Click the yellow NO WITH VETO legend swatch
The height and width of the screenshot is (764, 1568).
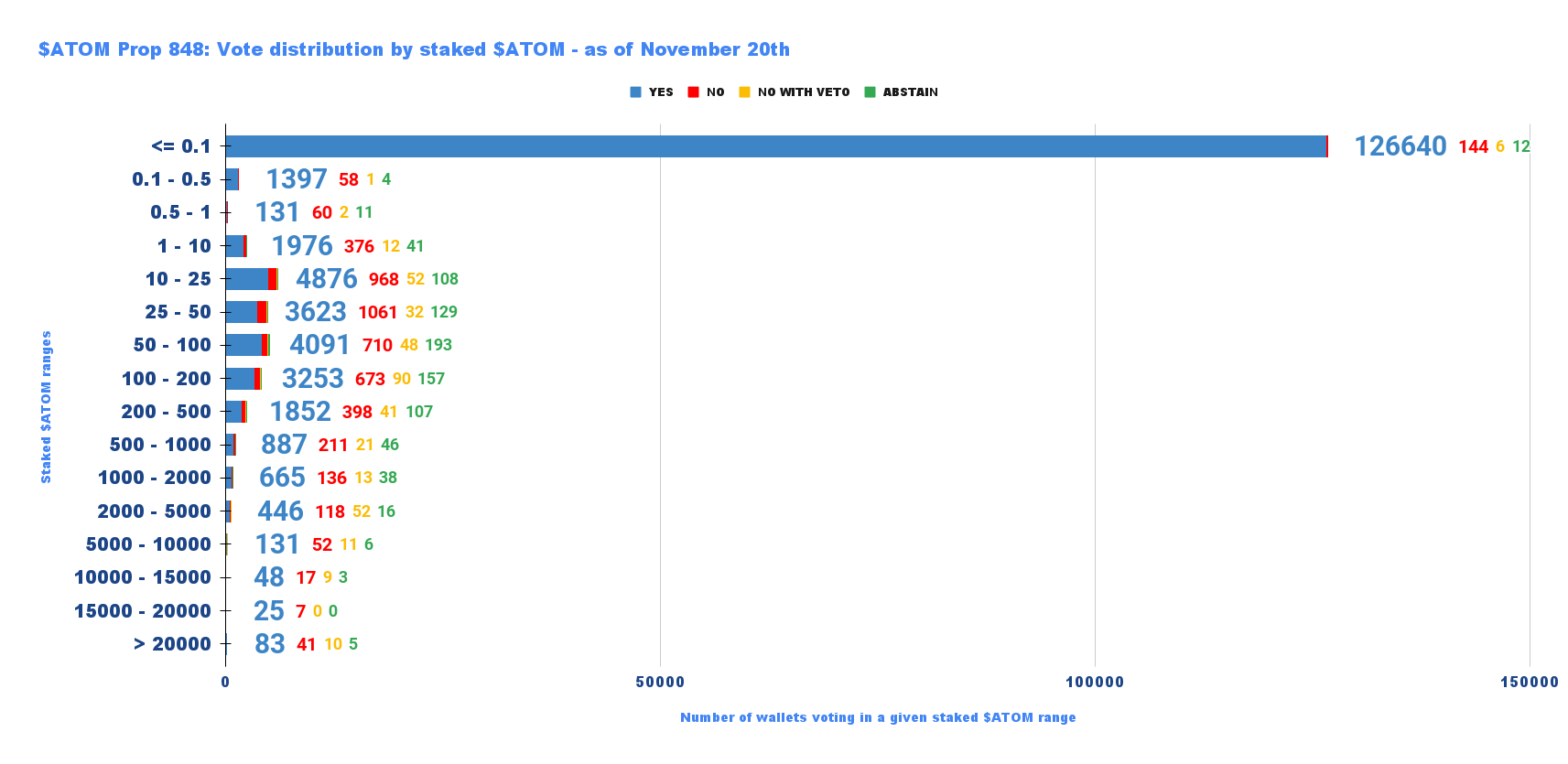pyautogui.click(x=744, y=92)
